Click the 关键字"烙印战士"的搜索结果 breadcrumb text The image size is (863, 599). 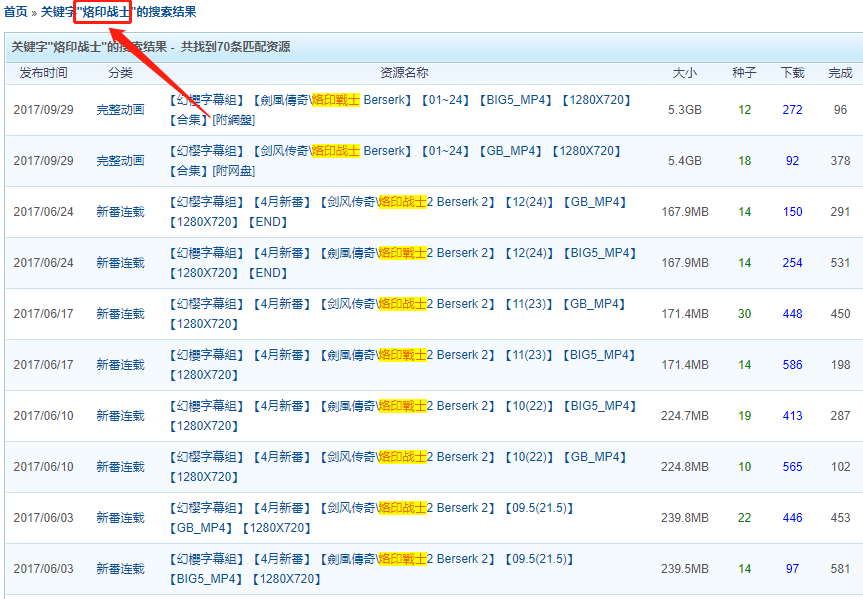tap(118, 12)
